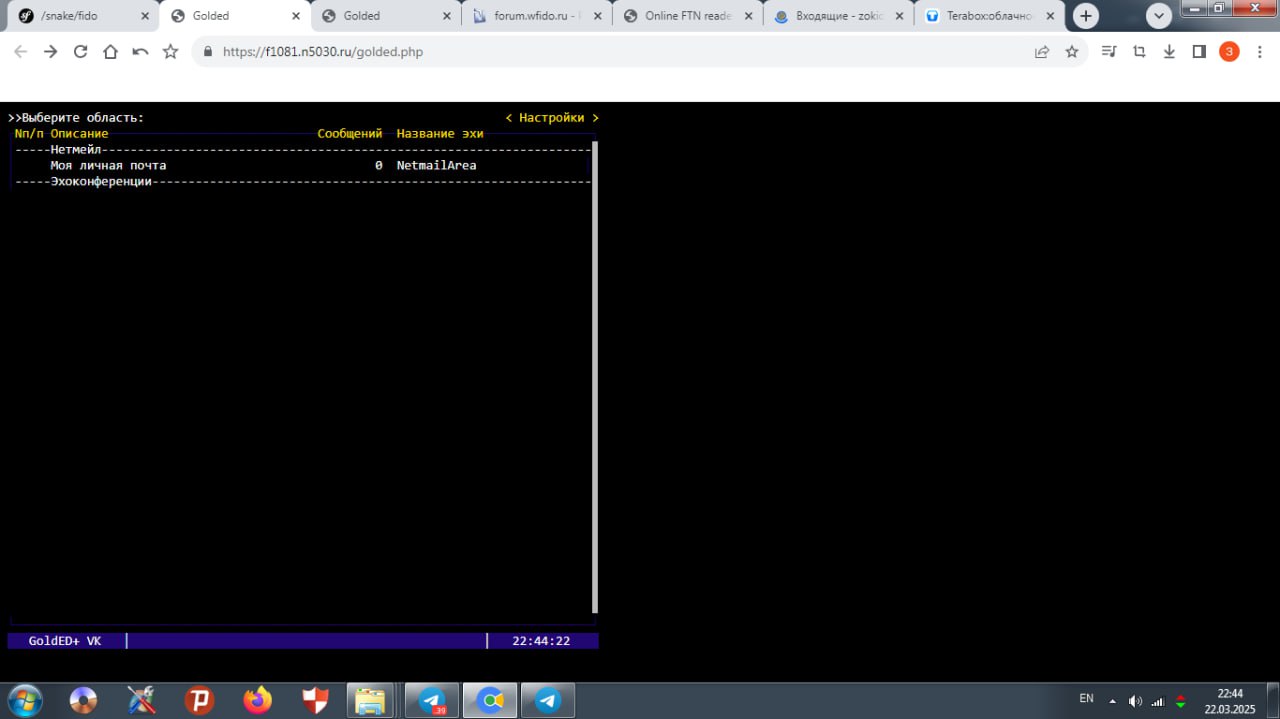Navigate forward with the arrow icon
1280x719 pixels.
(x=50, y=52)
